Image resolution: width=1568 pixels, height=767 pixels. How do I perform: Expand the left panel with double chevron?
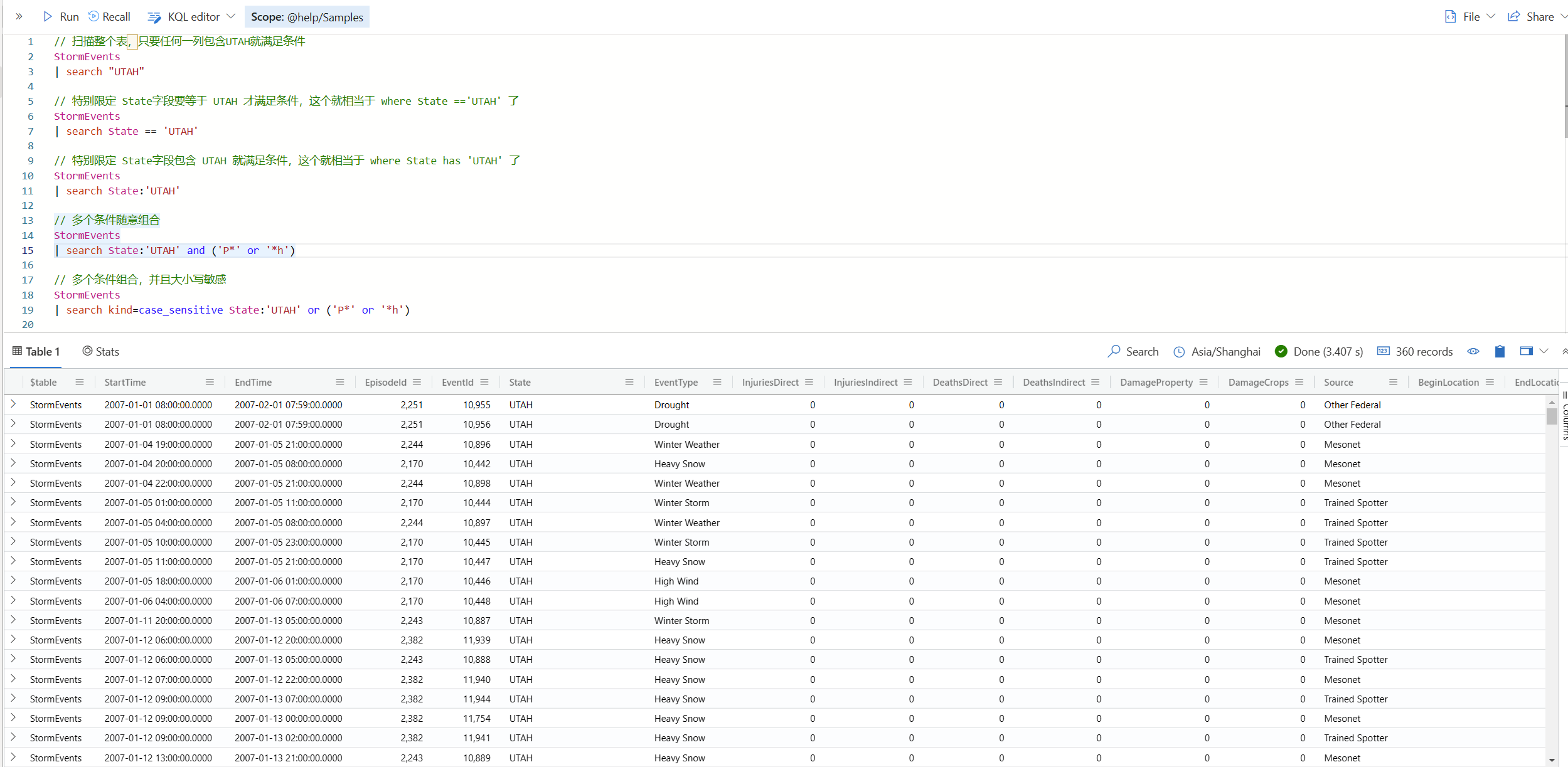pyautogui.click(x=19, y=16)
